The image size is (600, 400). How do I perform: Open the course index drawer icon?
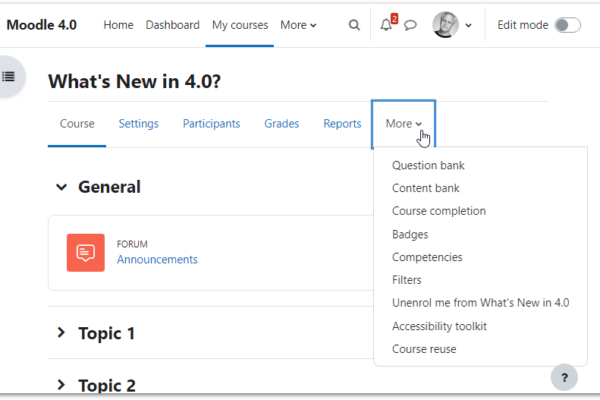(8, 77)
